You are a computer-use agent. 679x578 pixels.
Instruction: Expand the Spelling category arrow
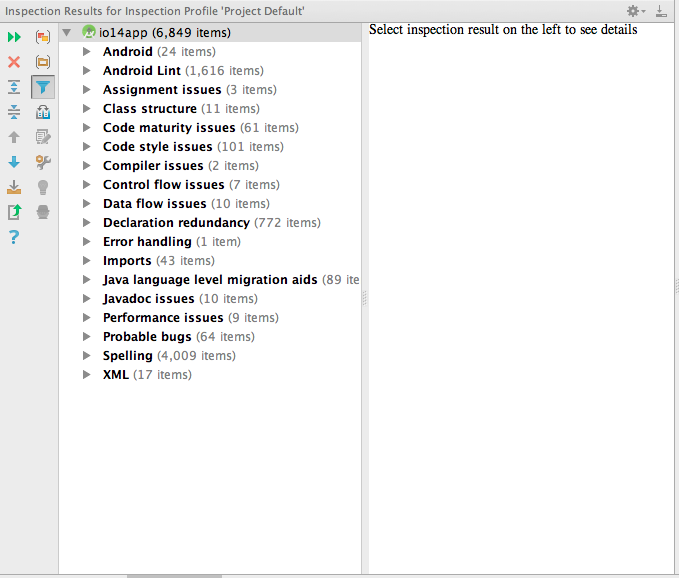pos(87,356)
